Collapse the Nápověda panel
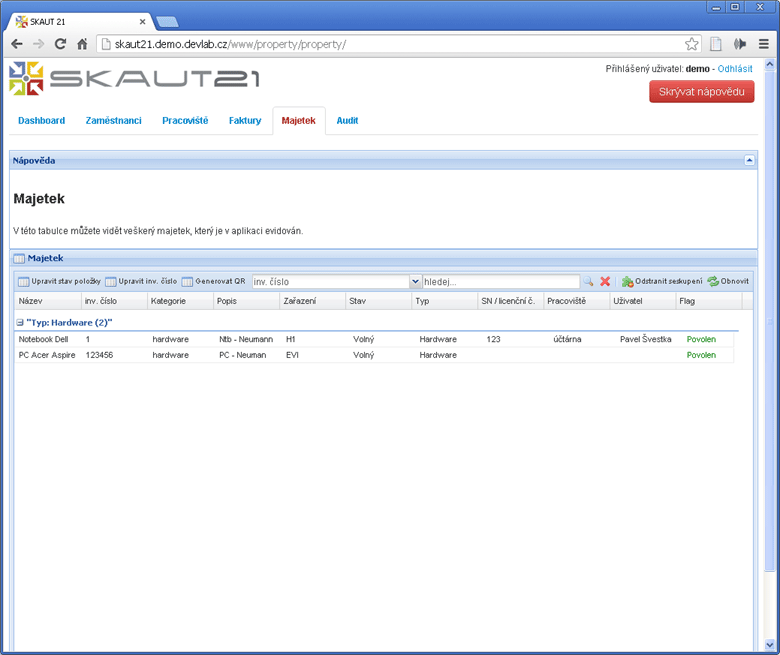This screenshot has height=655, width=780. pos(749,160)
